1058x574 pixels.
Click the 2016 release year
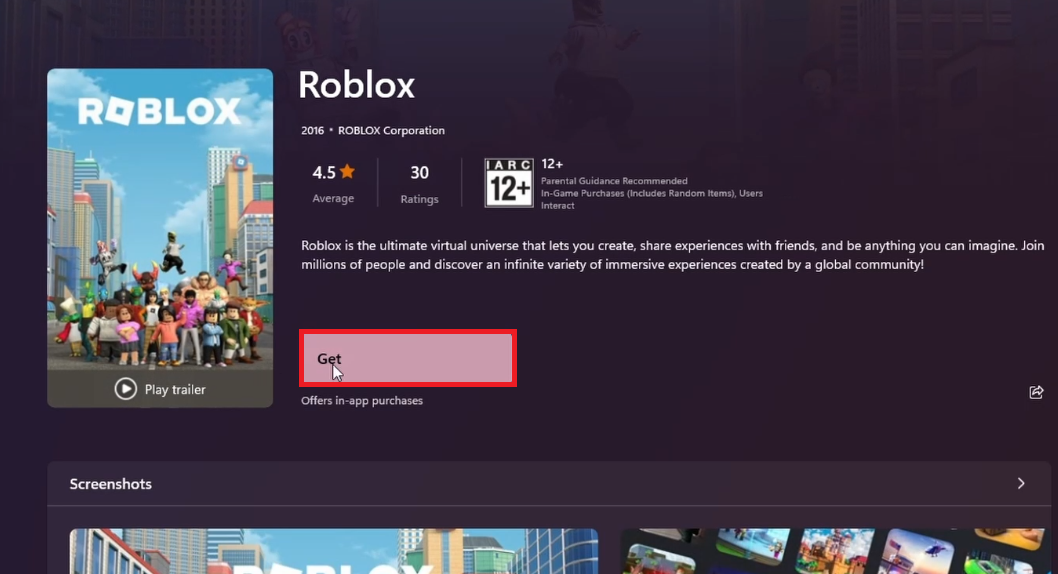(x=312, y=130)
